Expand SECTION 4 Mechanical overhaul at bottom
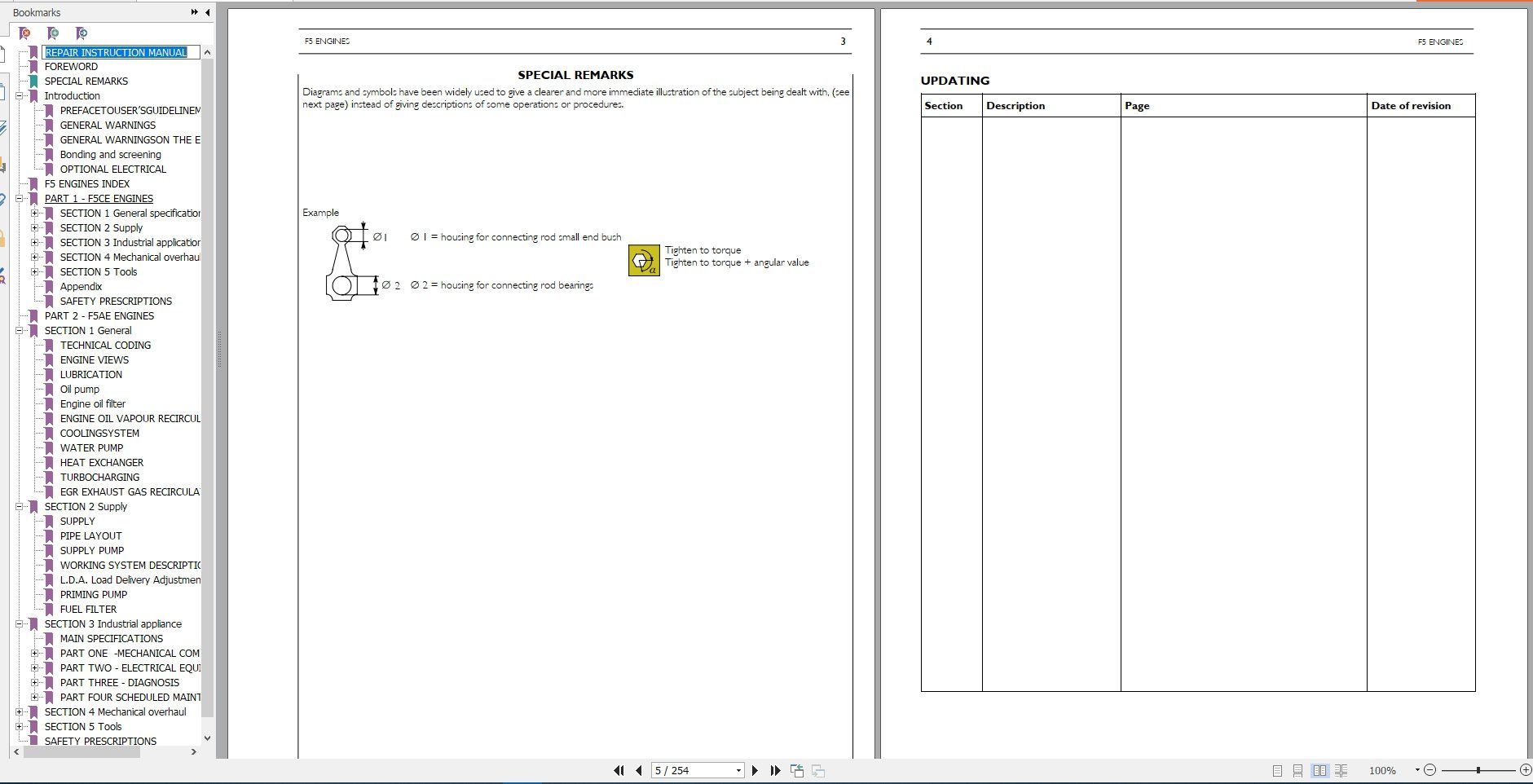This screenshot has width=1533, height=784. [x=20, y=712]
